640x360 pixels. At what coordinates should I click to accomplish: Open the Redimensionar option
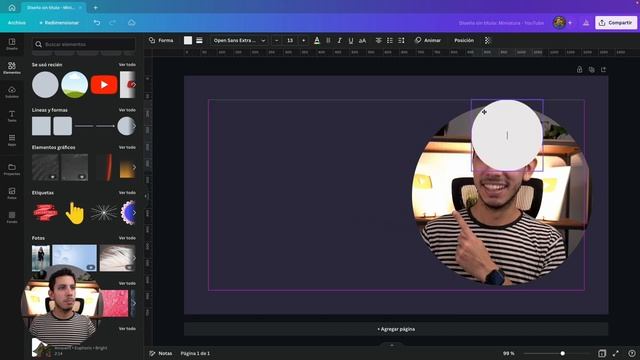(x=59, y=23)
